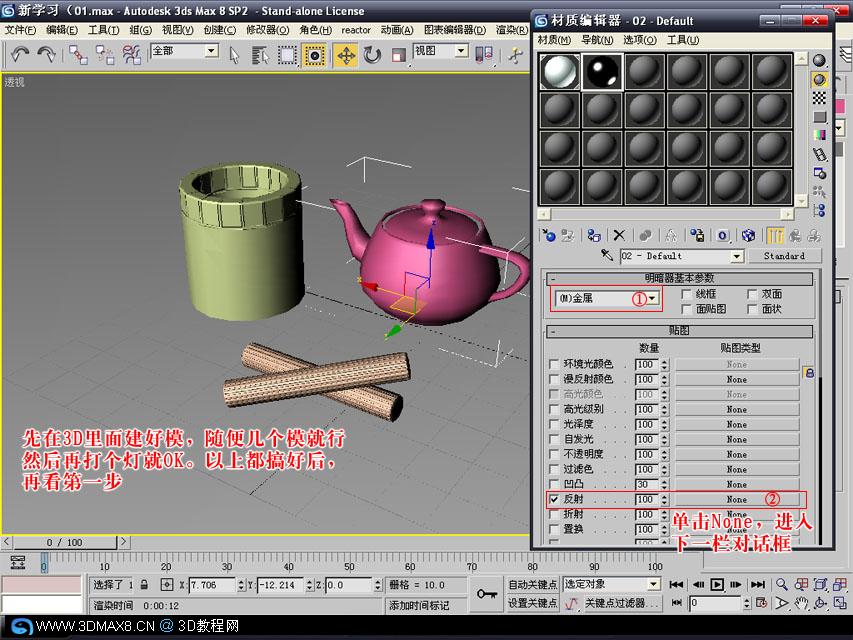
Task: Enable the 双面 two-sided checkbox
Action: 752,294
